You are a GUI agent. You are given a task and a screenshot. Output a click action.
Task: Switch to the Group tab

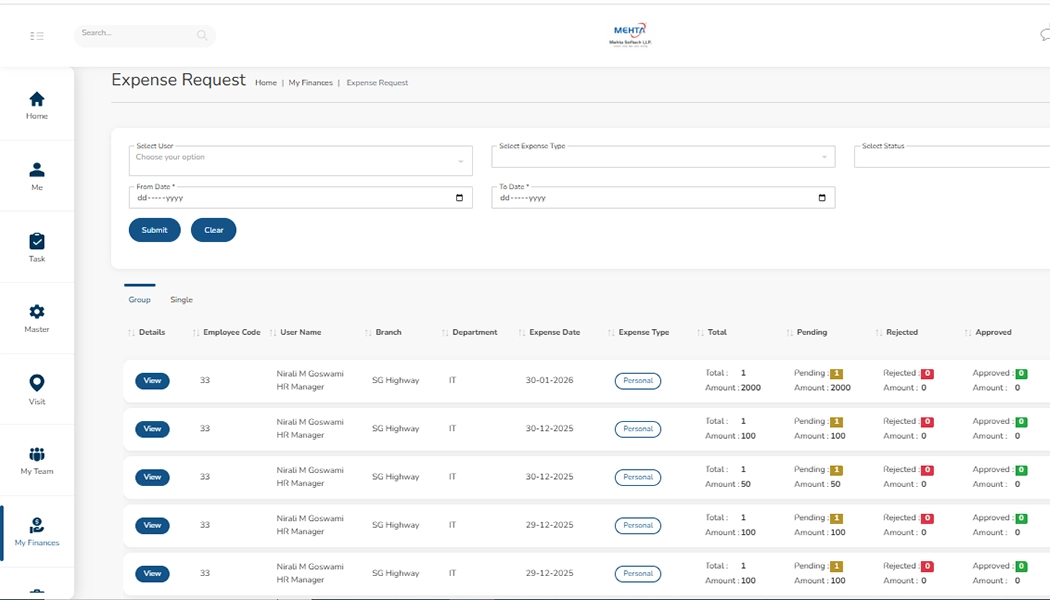pyautogui.click(x=139, y=300)
